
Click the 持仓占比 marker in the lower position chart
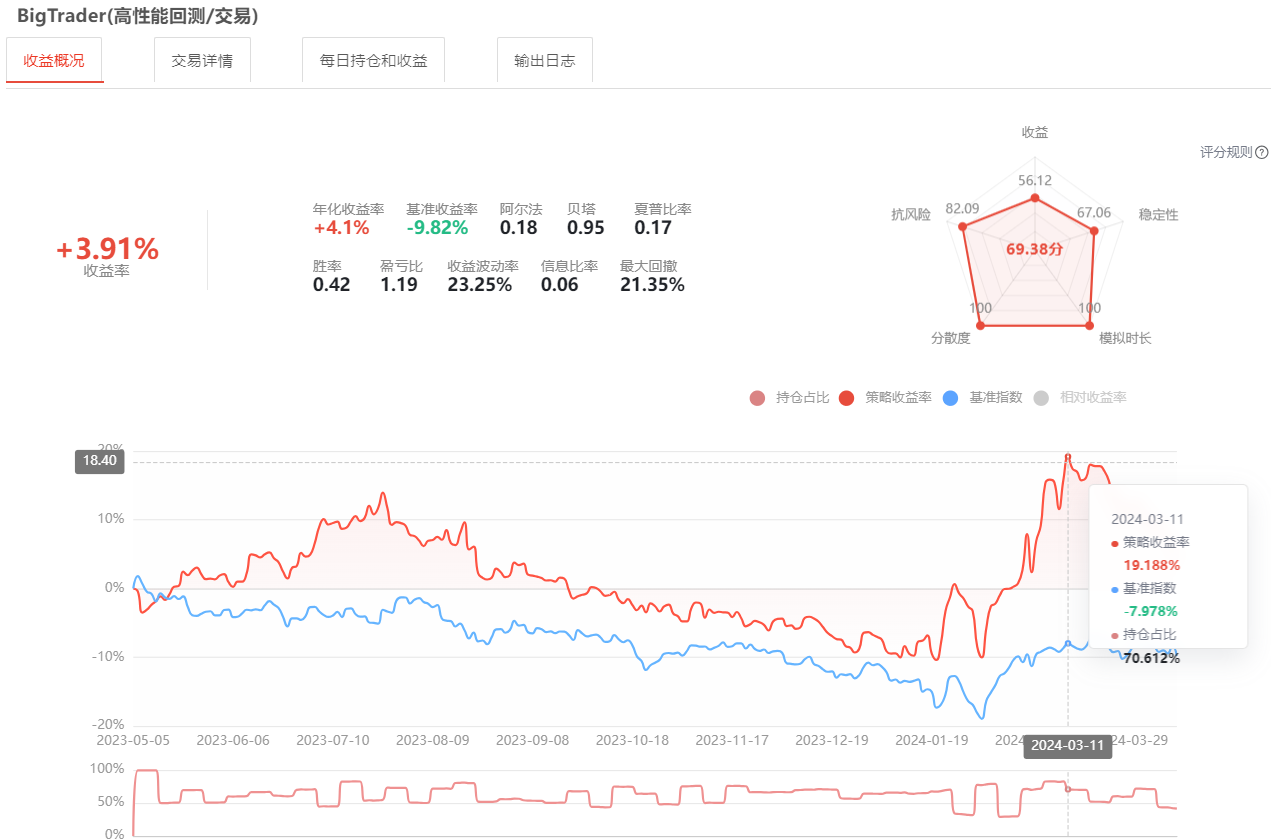(x=1068, y=790)
